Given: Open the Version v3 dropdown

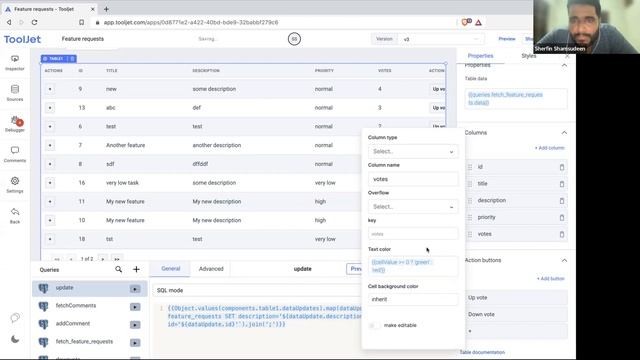Looking at the screenshot, I should [x=441, y=39].
